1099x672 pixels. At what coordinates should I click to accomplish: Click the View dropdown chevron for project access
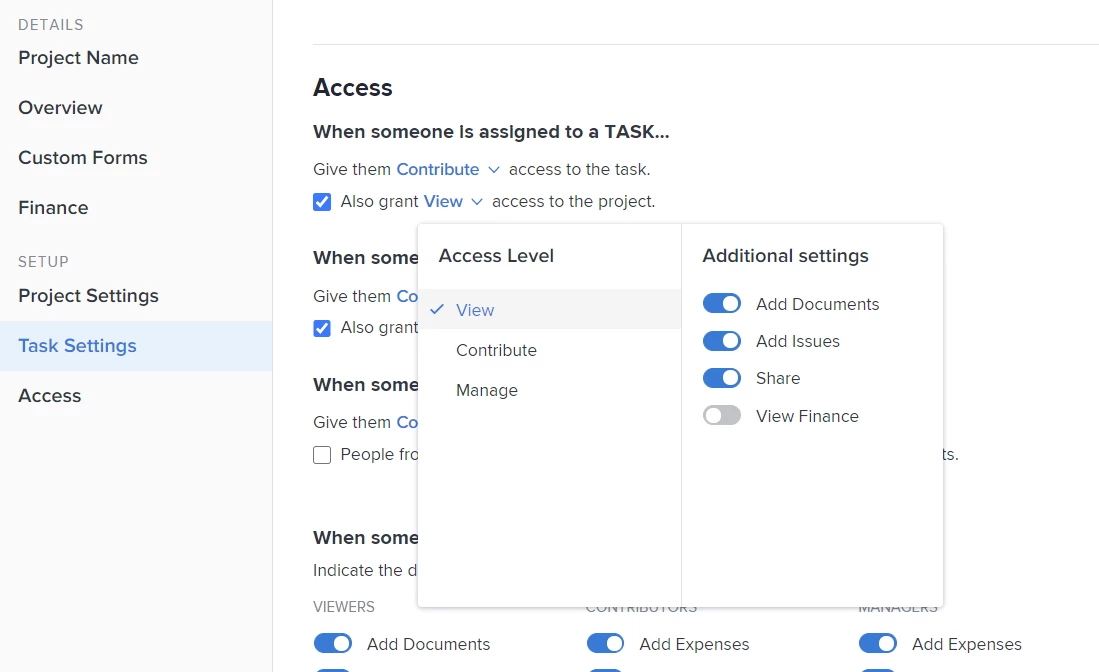click(x=477, y=202)
